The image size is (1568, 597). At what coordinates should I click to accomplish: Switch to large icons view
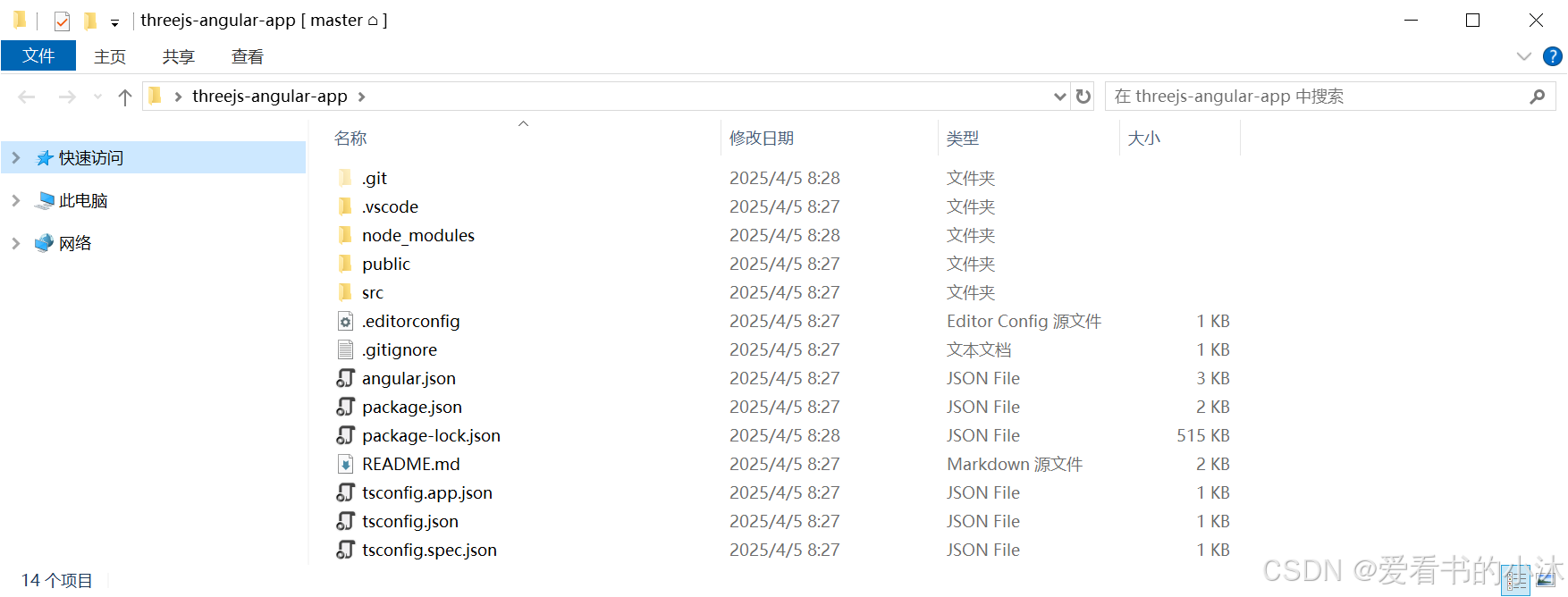(1546, 580)
